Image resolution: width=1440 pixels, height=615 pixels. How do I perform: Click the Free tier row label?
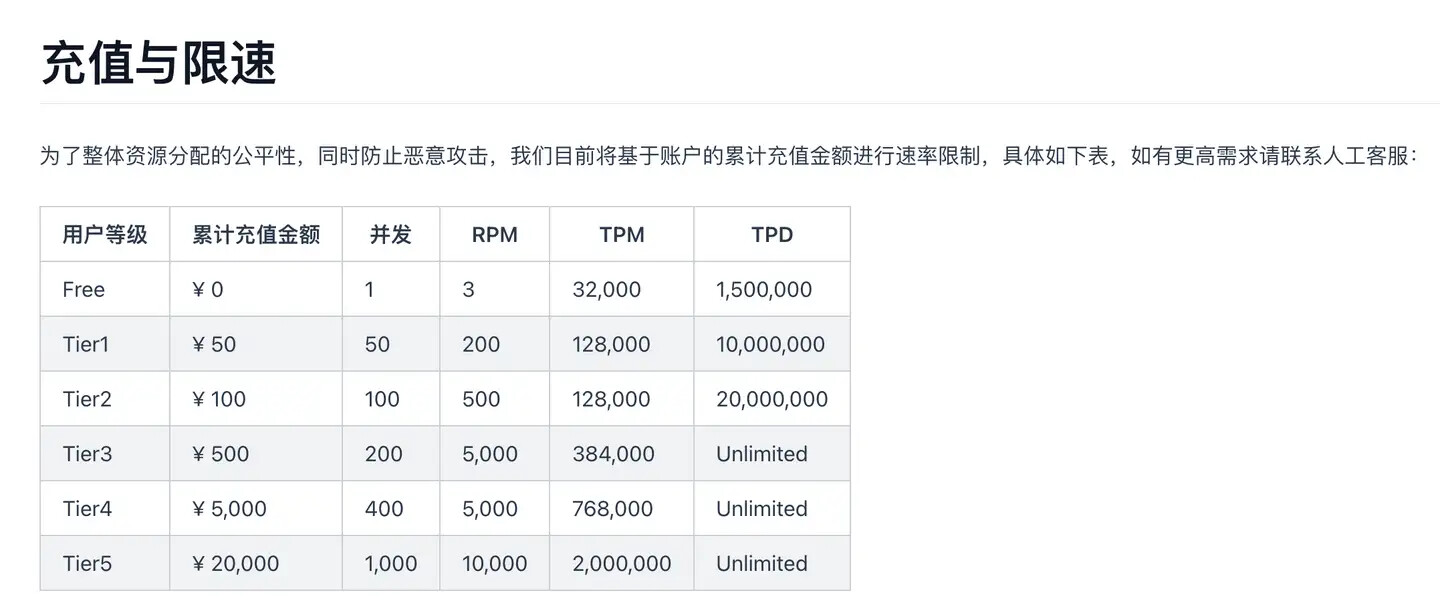(83, 290)
